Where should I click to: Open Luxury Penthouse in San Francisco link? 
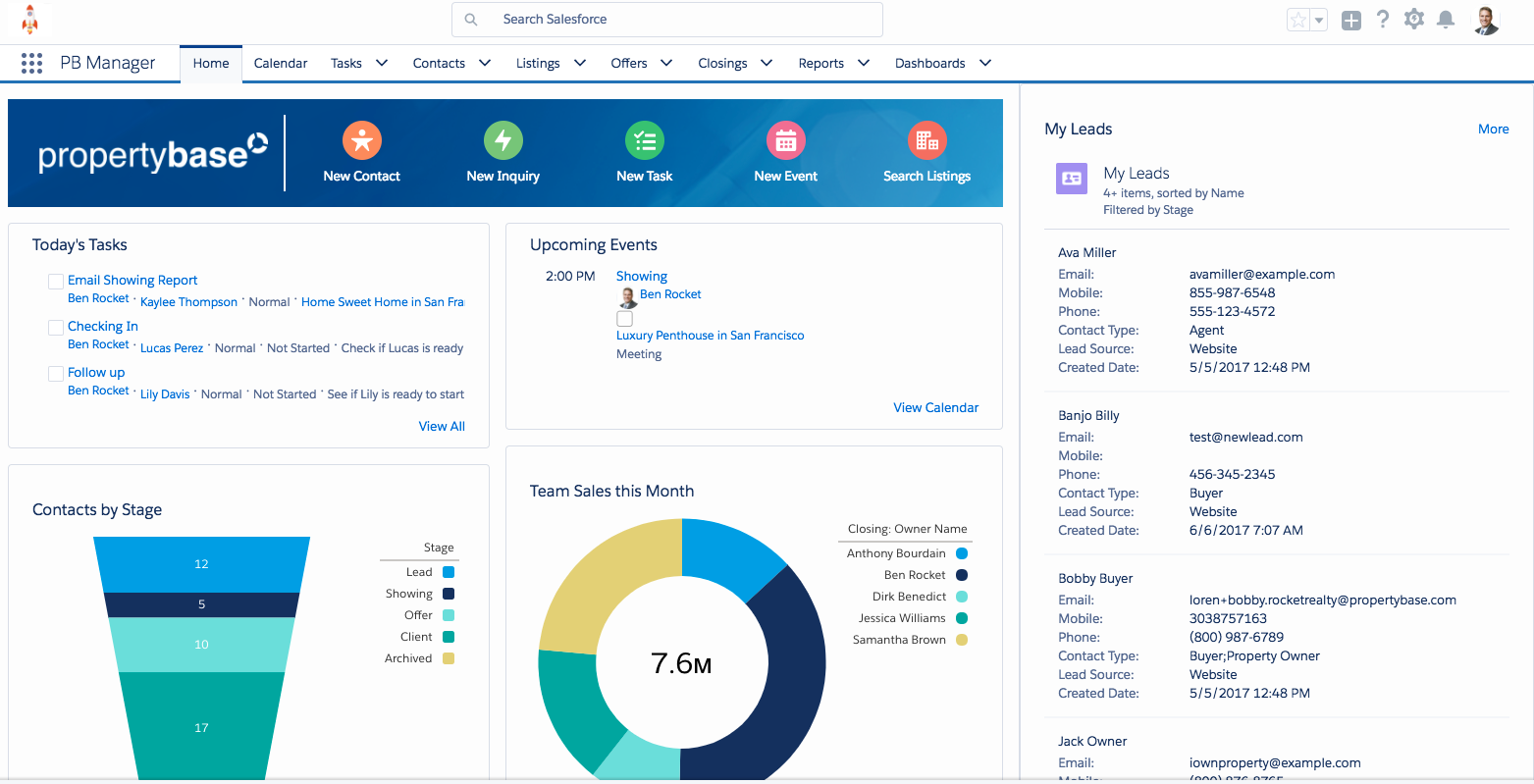711,335
